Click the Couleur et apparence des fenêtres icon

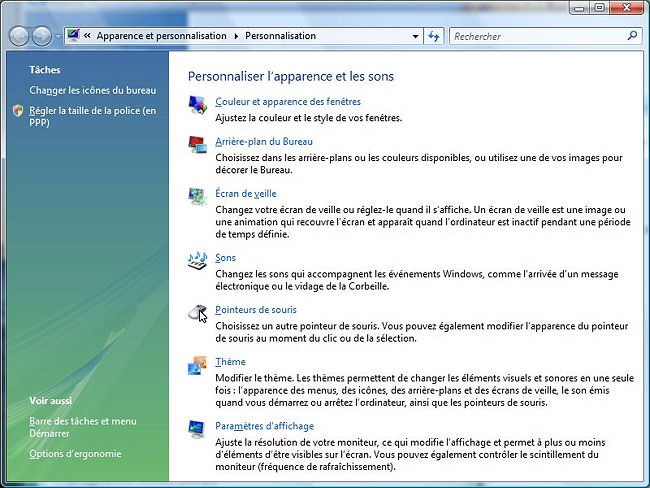[x=198, y=104]
